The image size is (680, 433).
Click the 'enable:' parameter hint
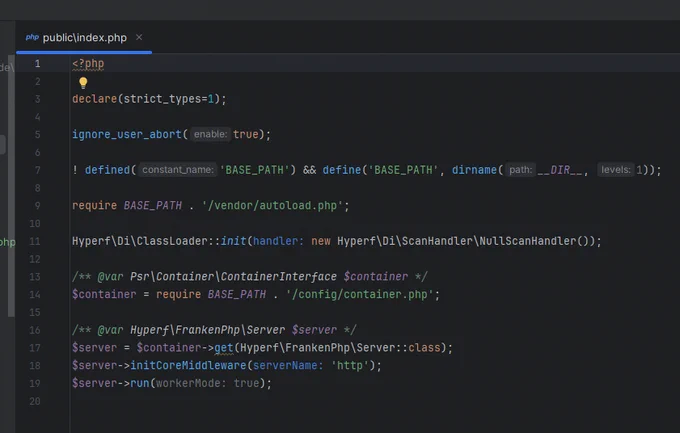point(210,134)
